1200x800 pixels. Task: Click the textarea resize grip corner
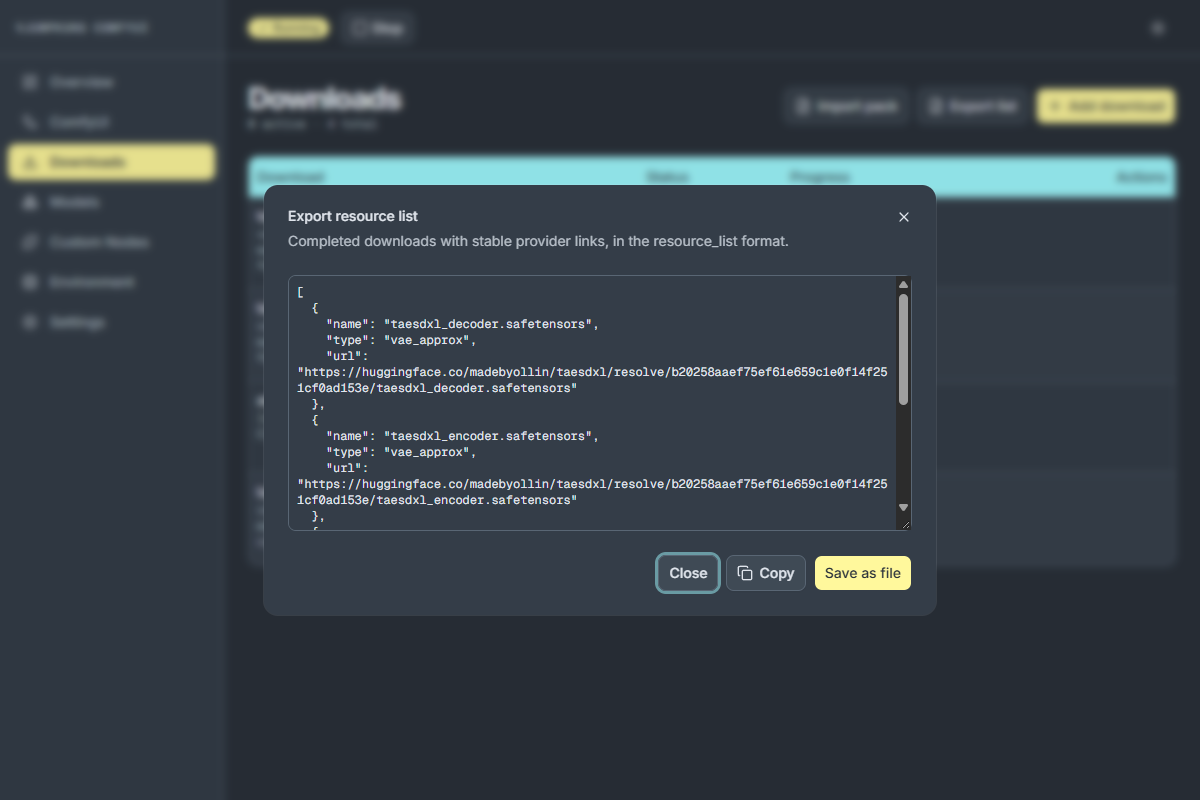[x=904, y=523]
